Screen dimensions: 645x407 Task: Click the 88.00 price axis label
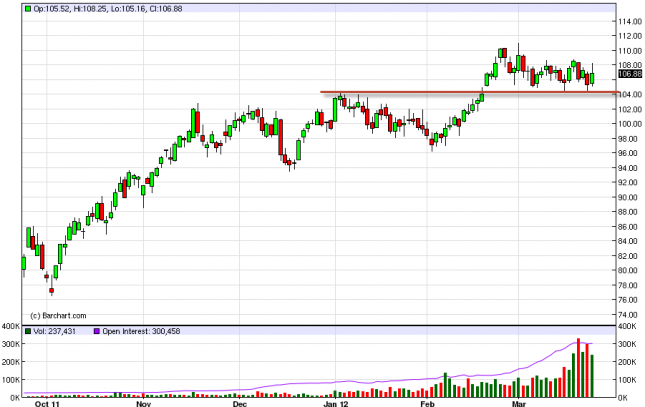click(630, 212)
